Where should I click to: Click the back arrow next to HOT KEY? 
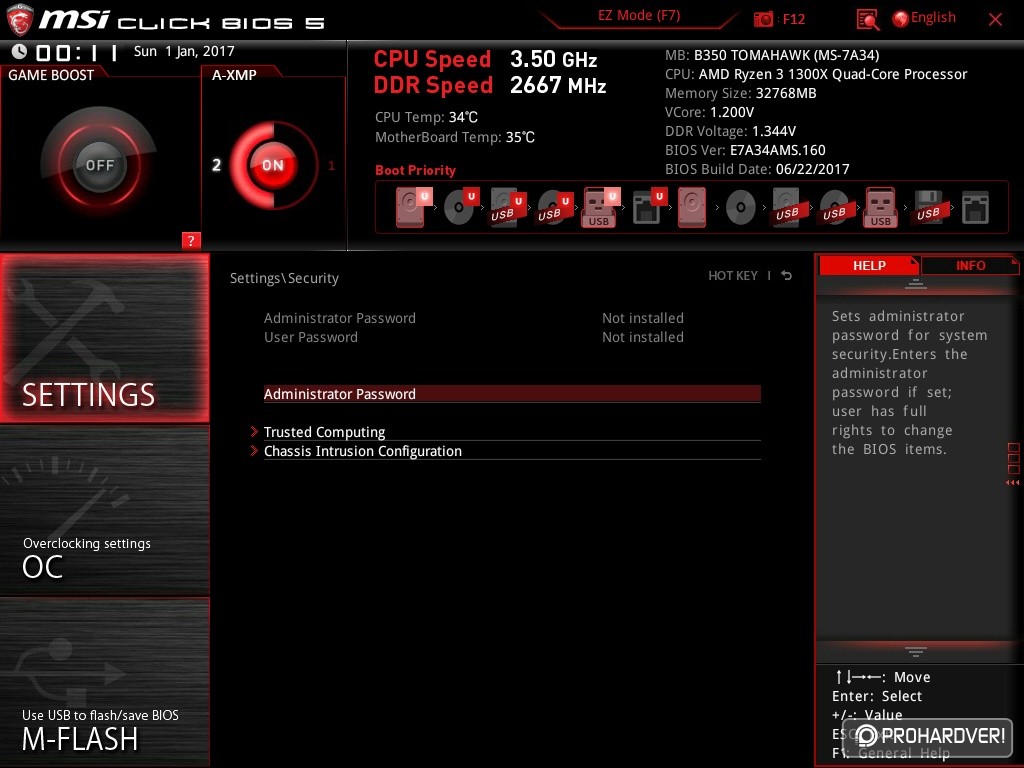[x=787, y=276]
